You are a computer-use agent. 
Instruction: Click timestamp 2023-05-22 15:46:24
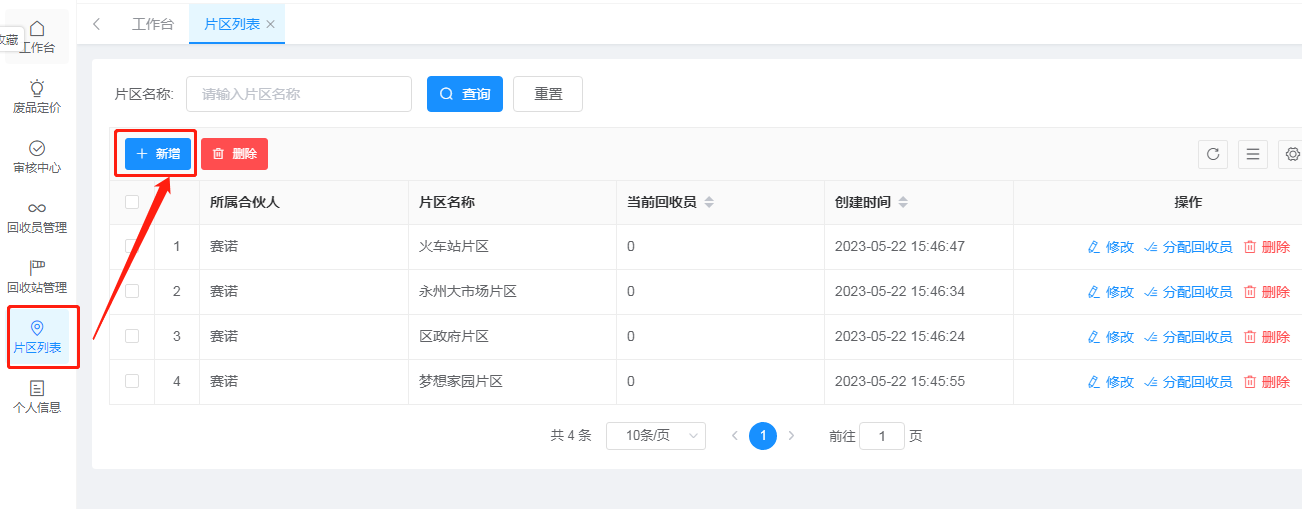tap(900, 337)
